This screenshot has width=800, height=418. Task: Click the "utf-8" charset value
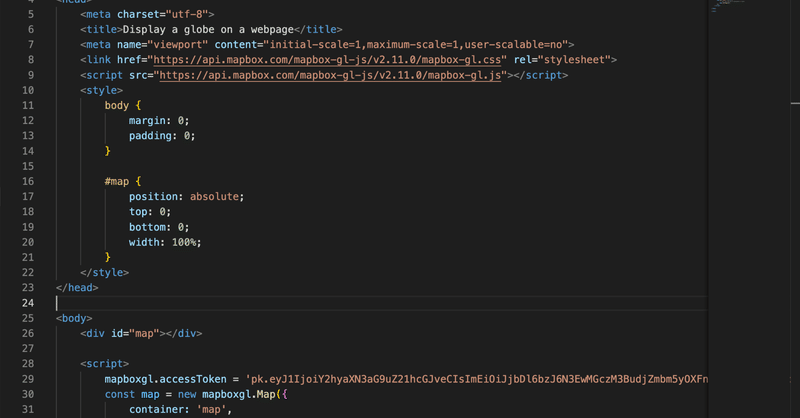[x=188, y=14]
